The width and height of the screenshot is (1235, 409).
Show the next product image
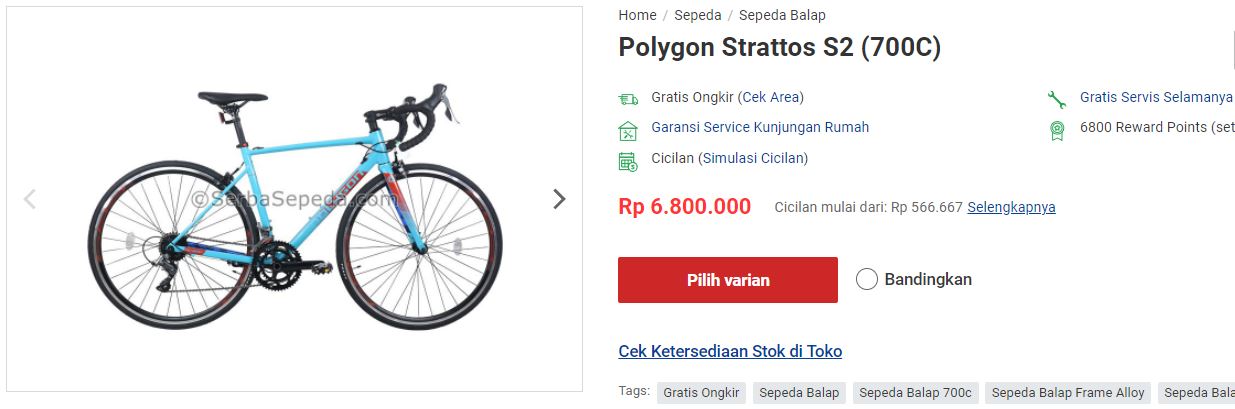[x=559, y=199]
